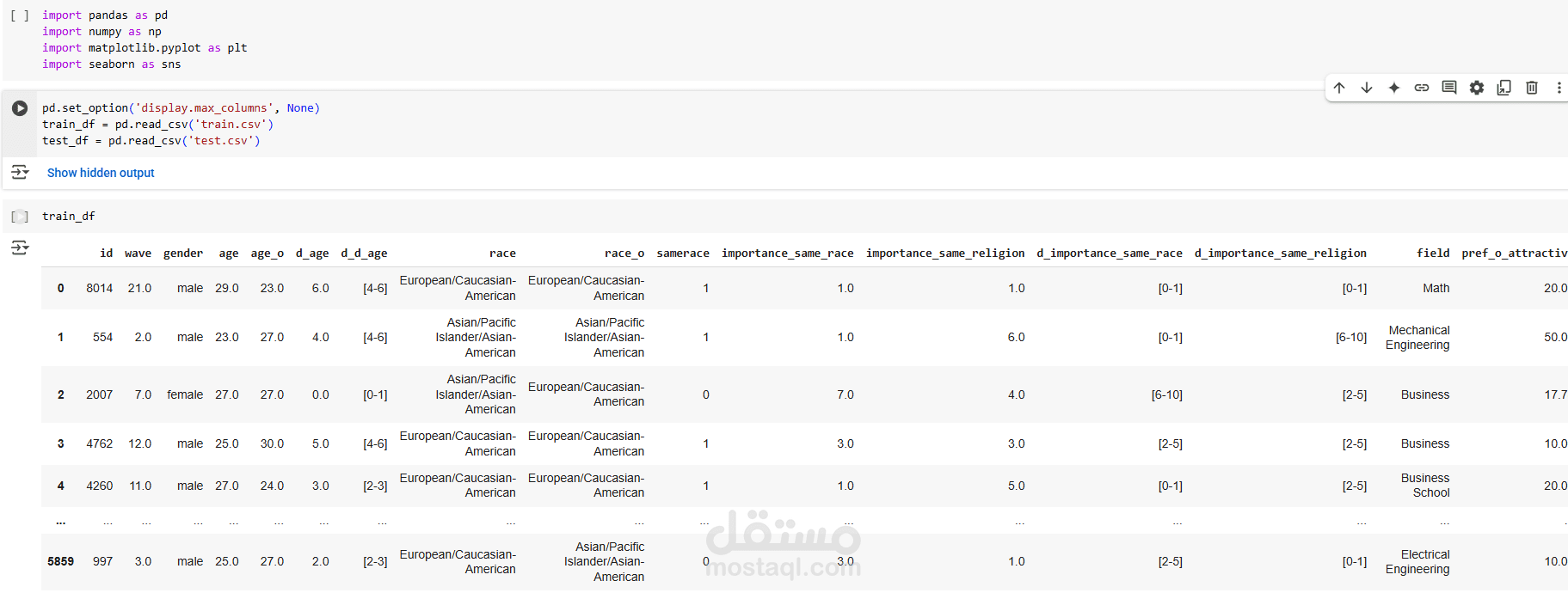
Task: Click the 'Math' field cell
Action: coord(1436,288)
